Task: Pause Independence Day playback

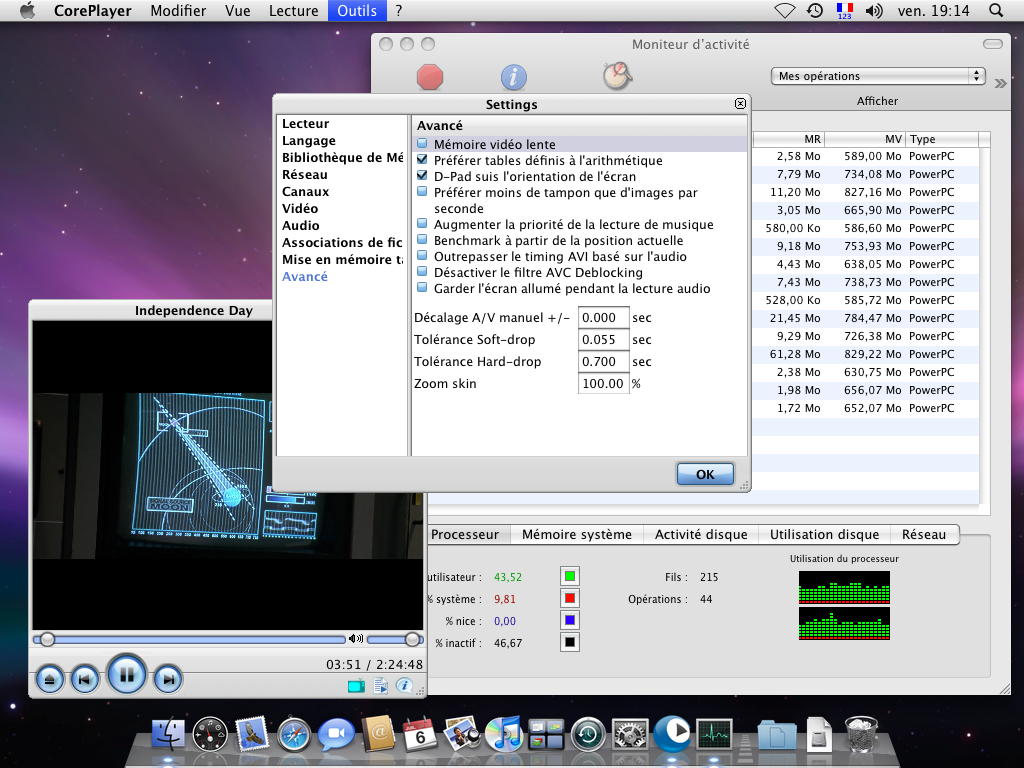Action: [x=126, y=675]
